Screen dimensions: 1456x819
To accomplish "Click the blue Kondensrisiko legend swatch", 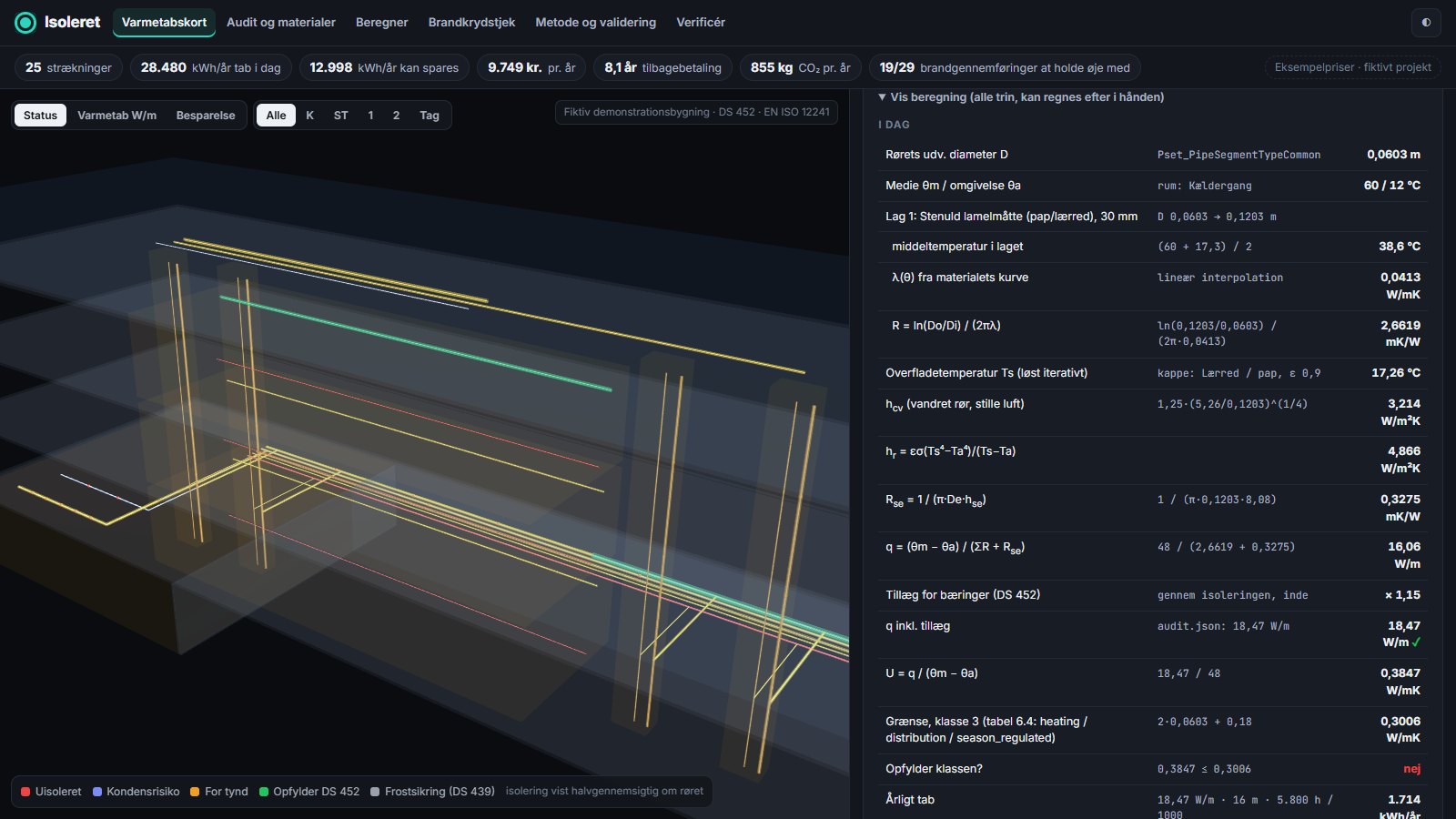I will [97, 792].
